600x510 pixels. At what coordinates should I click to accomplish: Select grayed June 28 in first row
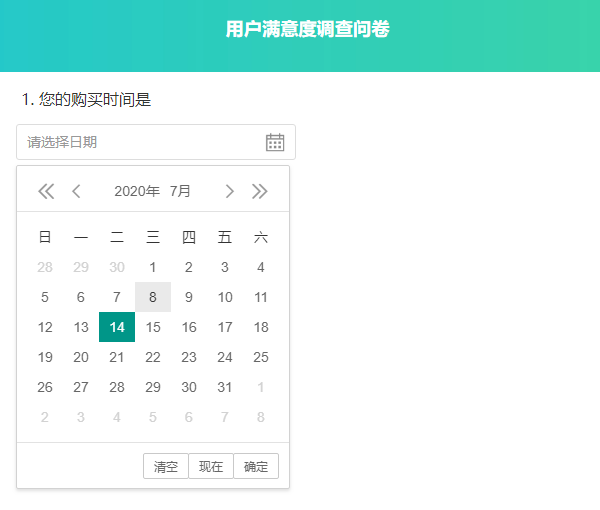pos(45,267)
